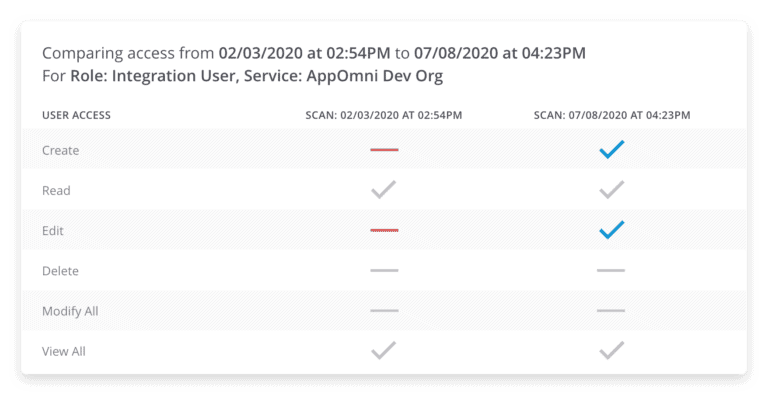Image resolution: width=768 pixels, height=395 pixels.
Task: Click the Edit row label
Action: click(x=53, y=231)
